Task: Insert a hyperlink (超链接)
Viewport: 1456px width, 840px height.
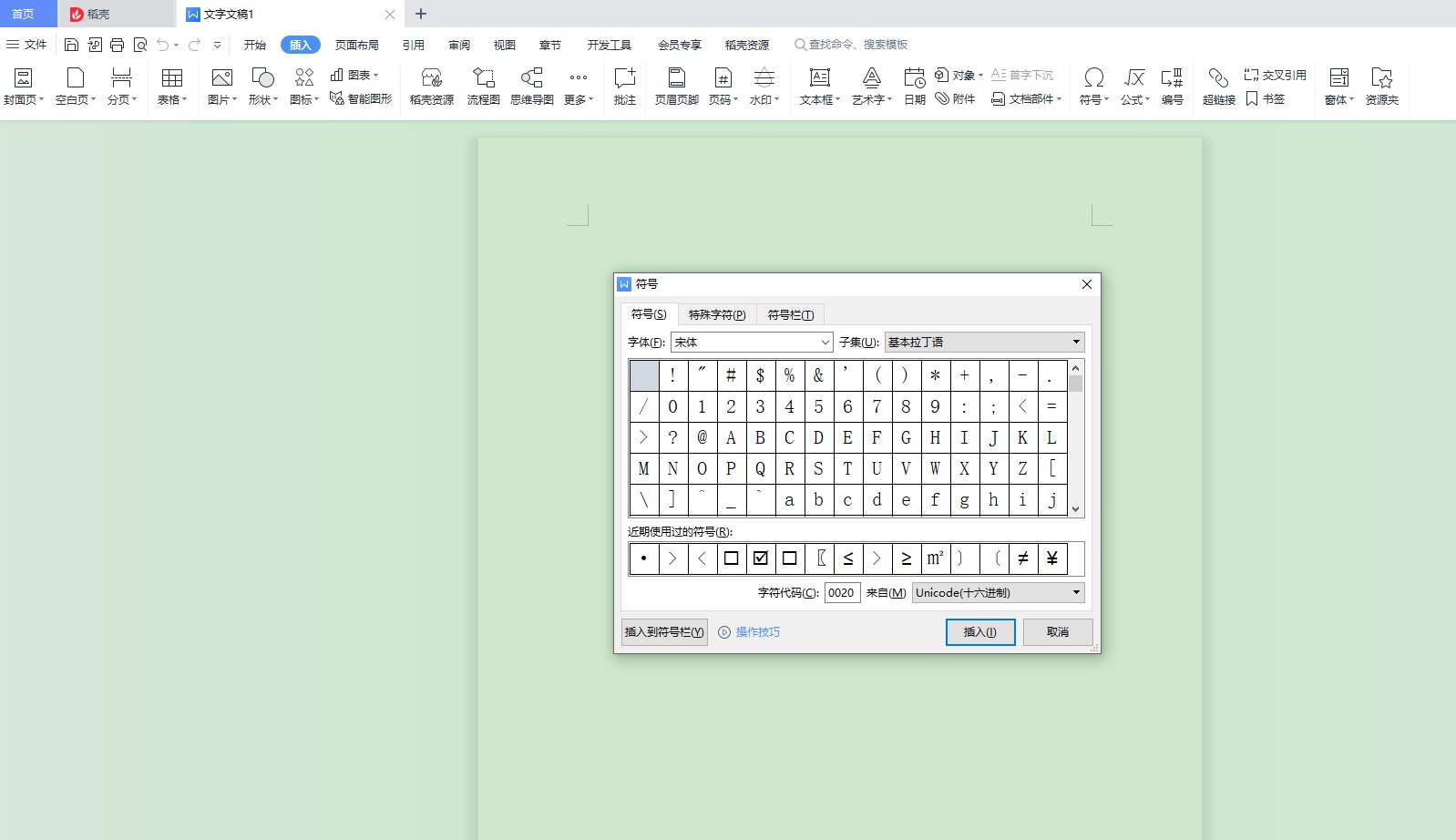Action: click(1219, 87)
